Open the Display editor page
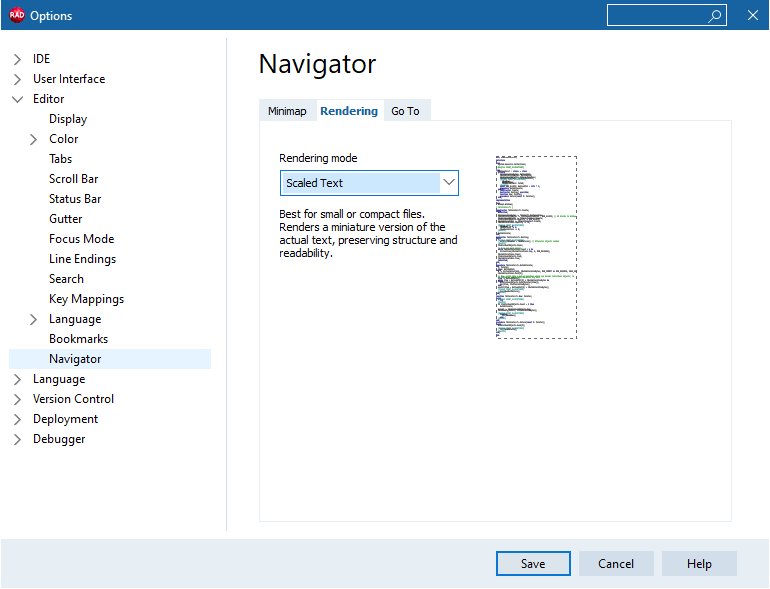 point(68,119)
